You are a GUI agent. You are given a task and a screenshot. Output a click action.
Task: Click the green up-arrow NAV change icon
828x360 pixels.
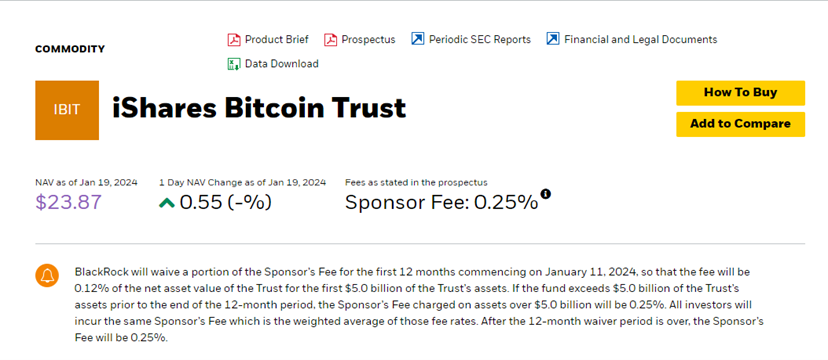tap(167, 203)
